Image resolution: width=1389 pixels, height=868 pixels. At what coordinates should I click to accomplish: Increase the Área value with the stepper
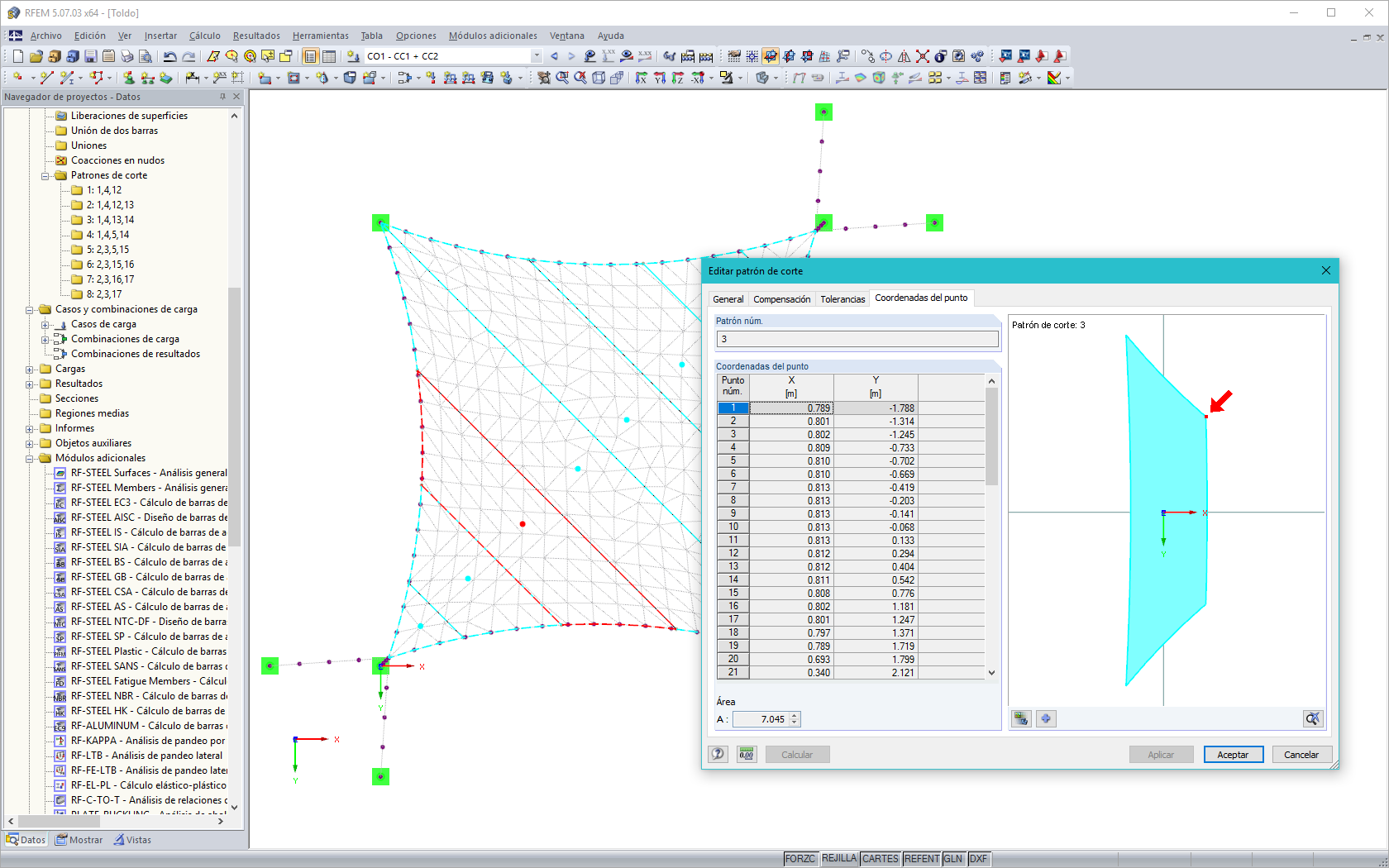(x=793, y=715)
